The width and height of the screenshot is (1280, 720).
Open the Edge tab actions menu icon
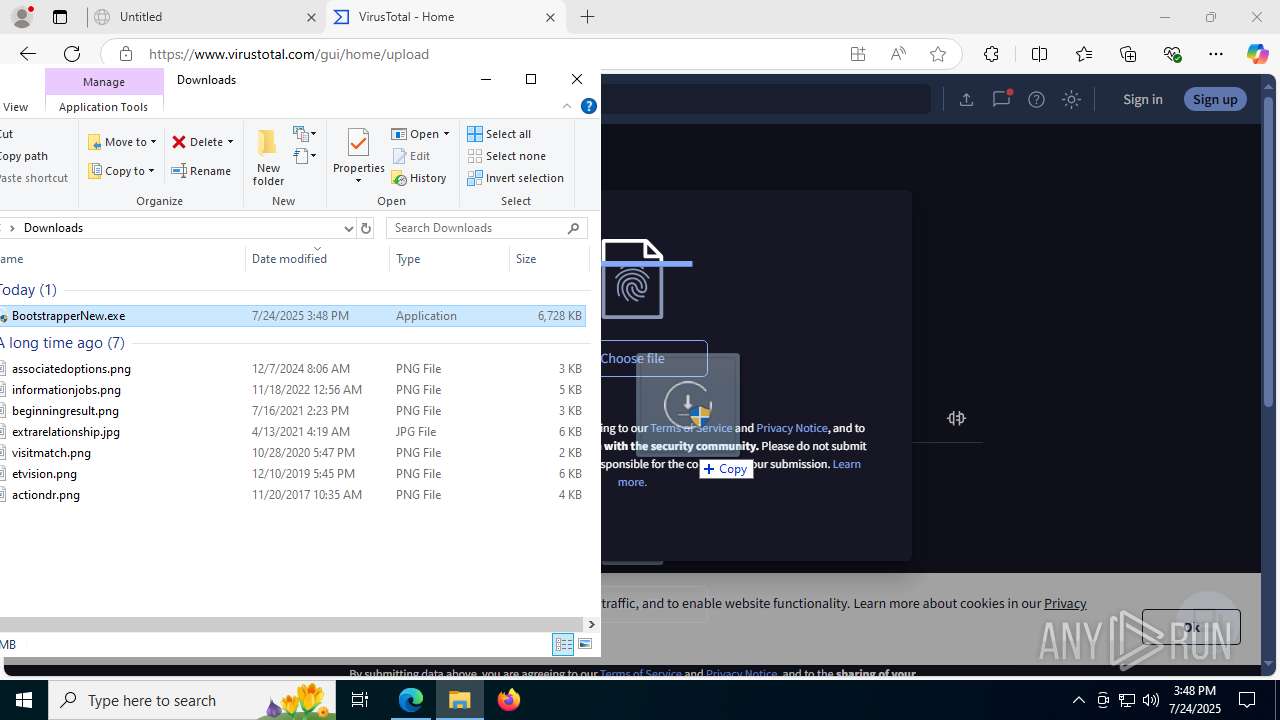pos(60,17)
